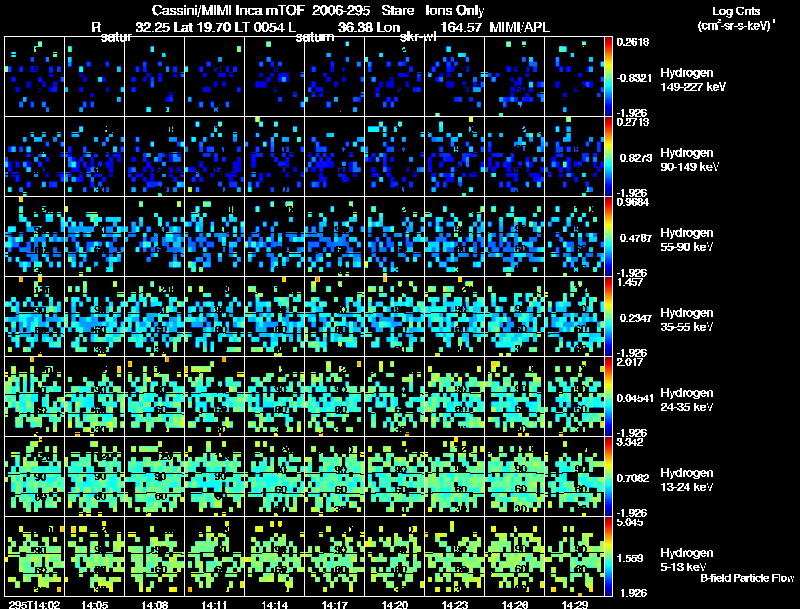The height and width of the screenshot is (609, 800).
Task: Click the color scale bar for Hydrogen 35-55 keV
Action: [x=608, y=317]
